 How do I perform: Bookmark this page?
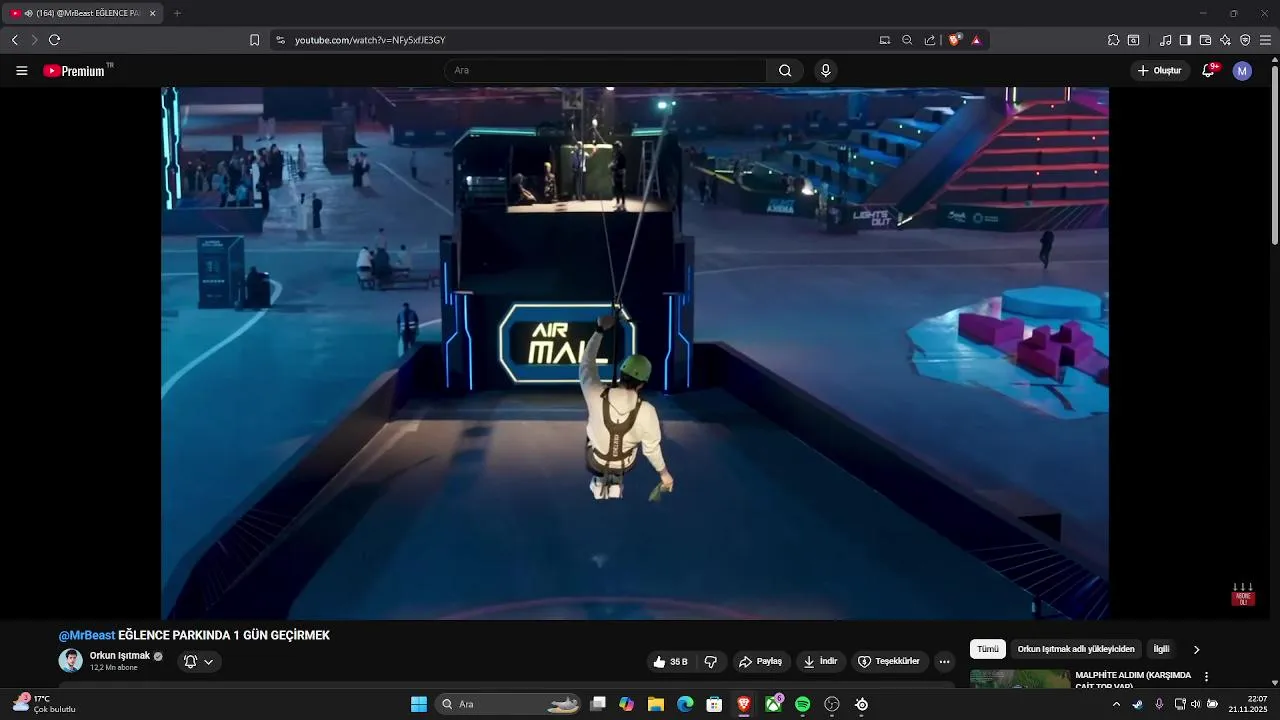tap(254, 40)
